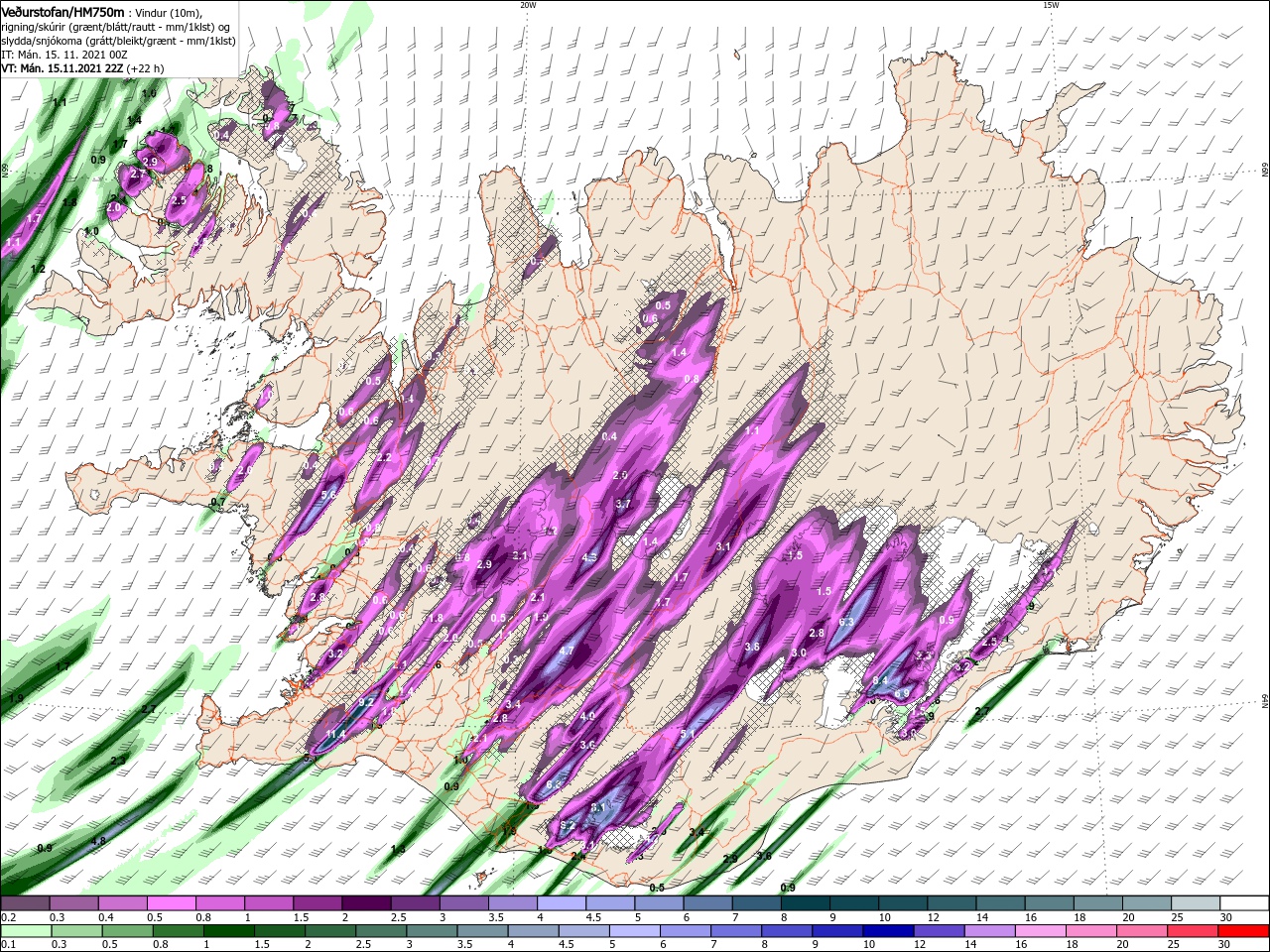1270x952 pixels.
Task: Click the red rain legend swatch above 30
Action: [x=1245, y=931]
